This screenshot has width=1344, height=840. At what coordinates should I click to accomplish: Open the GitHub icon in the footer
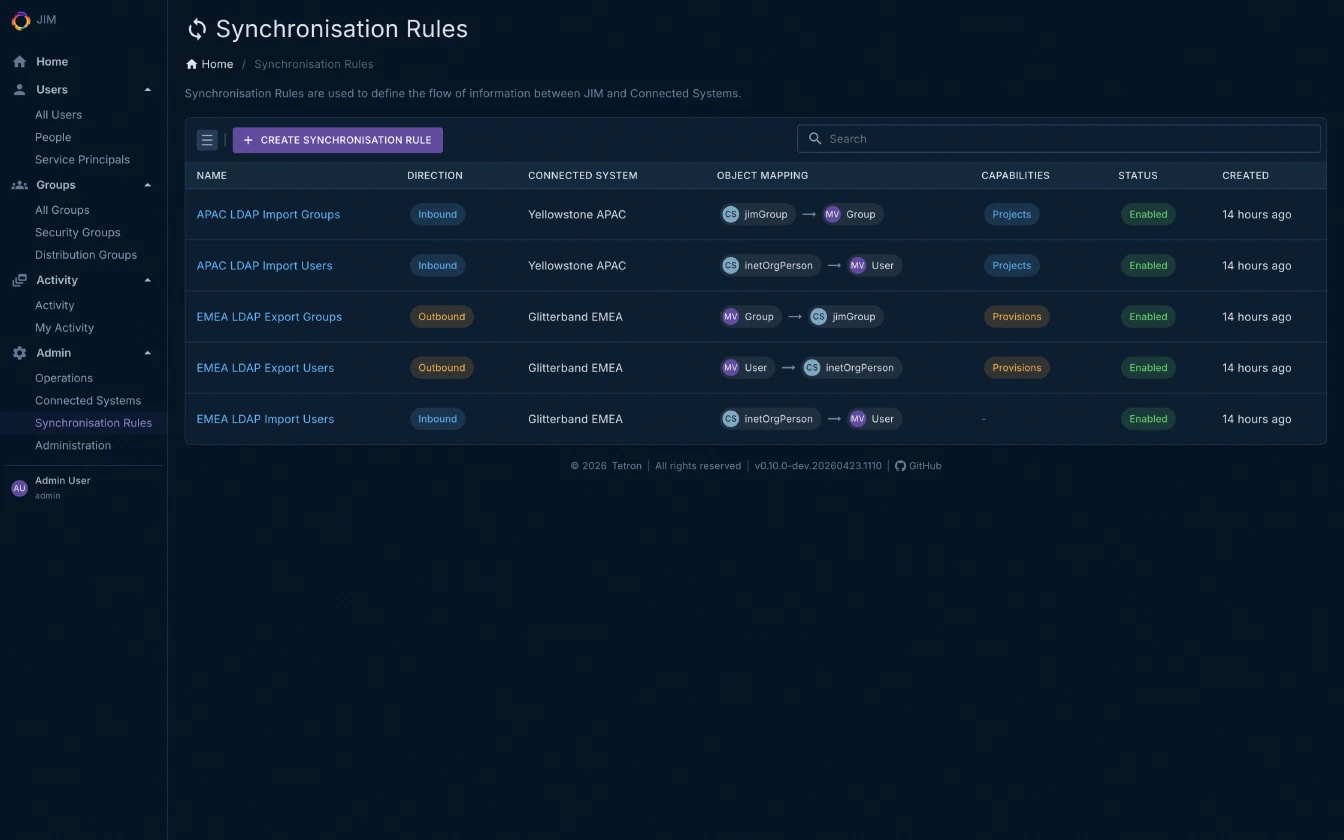pos(901,465)
